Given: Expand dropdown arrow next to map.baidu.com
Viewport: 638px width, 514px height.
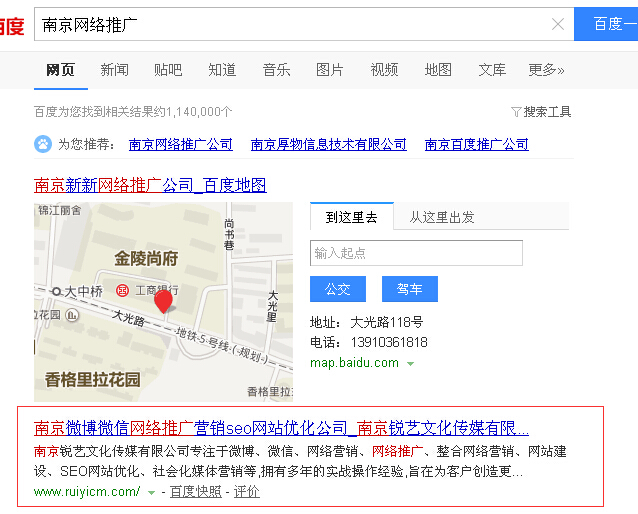Looking at the screenshot, I should pyautogui.click(x=408, y=364).
